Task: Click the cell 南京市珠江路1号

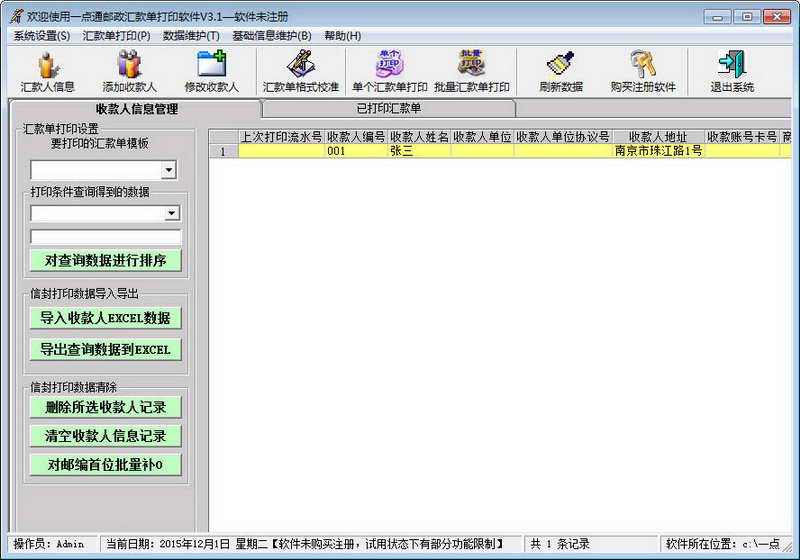Action: tap(658, 151)
